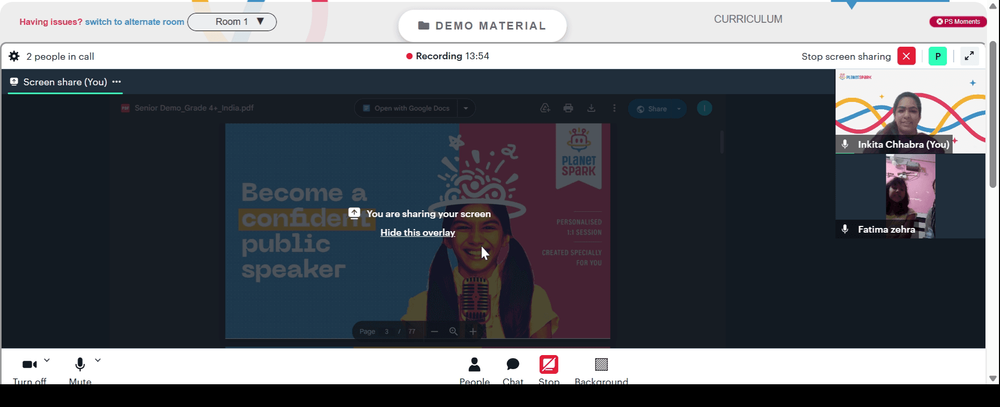Click add to Drive icon in PDF viewer

545,108
